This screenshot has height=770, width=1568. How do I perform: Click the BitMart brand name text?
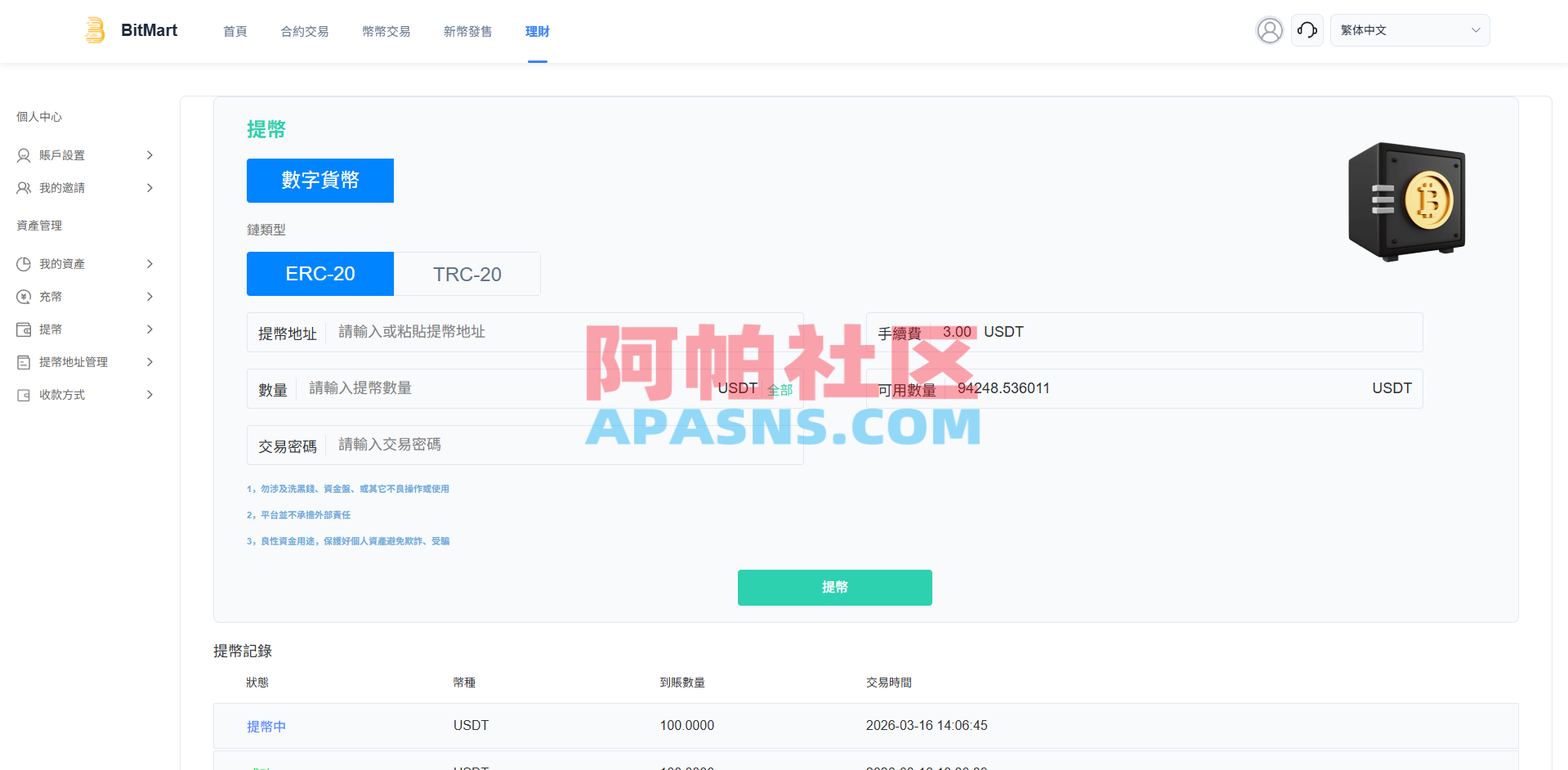150,30
